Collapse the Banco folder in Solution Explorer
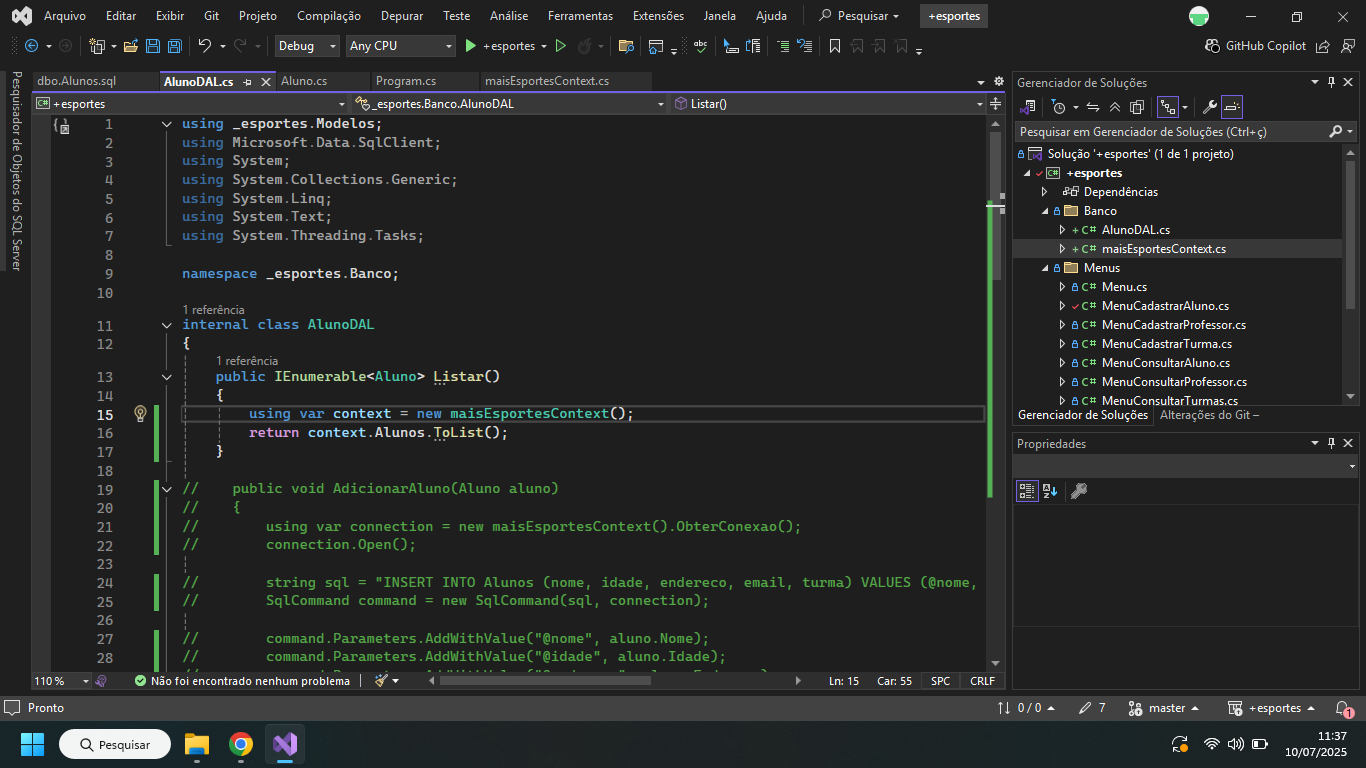This screenshot has width=1366, height=768. click(x=1044, y=211)
